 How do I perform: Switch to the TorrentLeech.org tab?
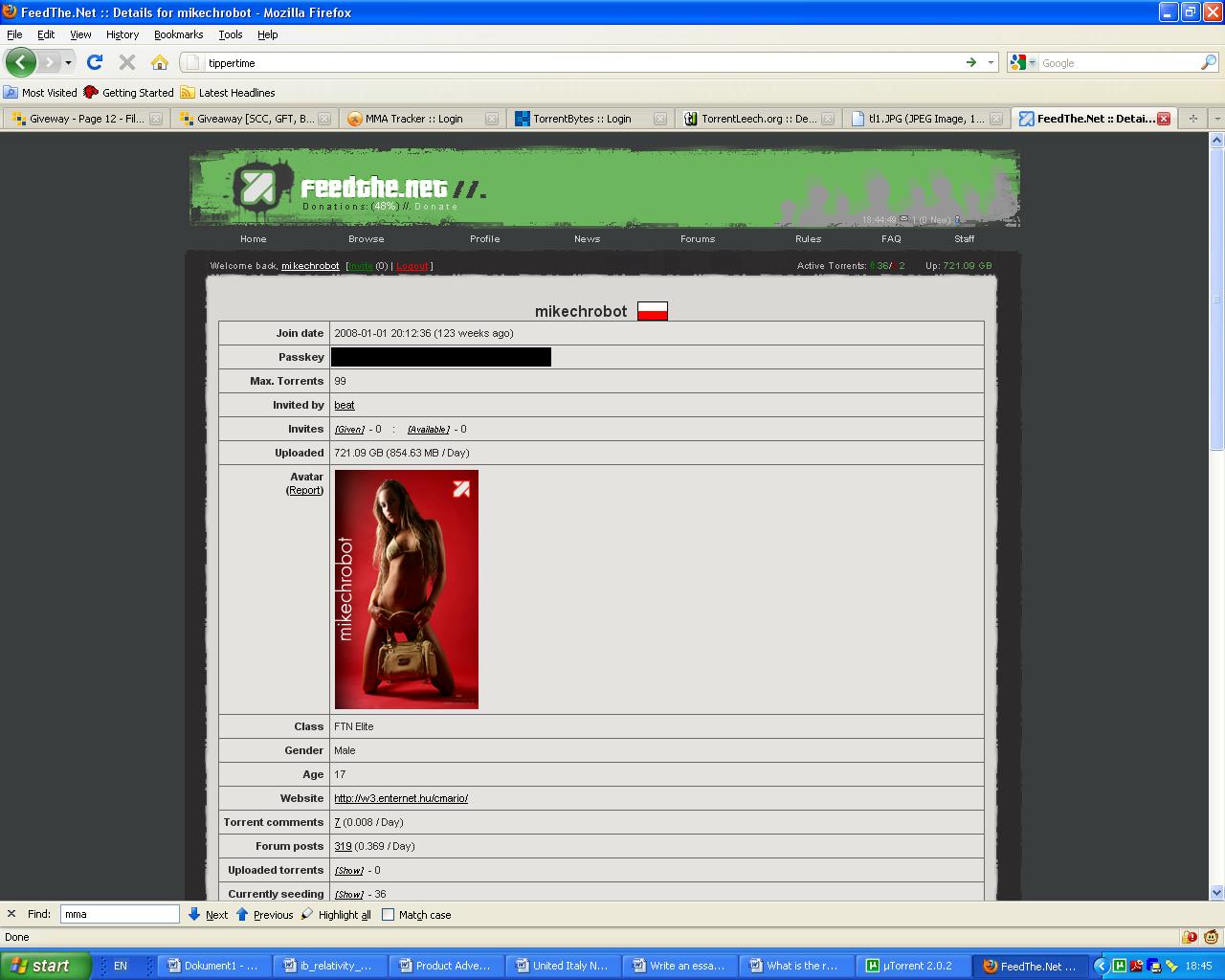pyautogui.click(x=758, y=119)
